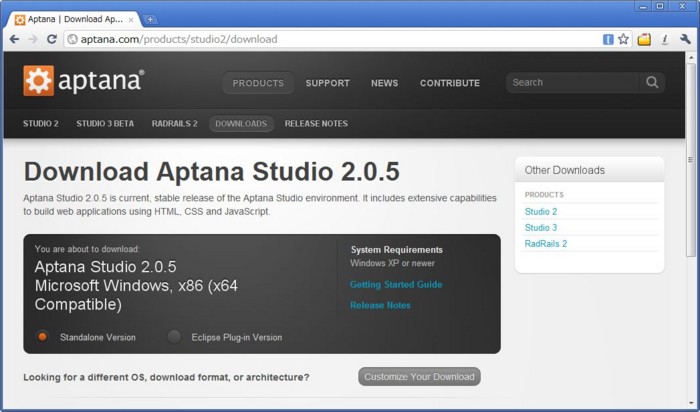
Task: Bookmark this page with the star icon
Action: tap(623, 39)
